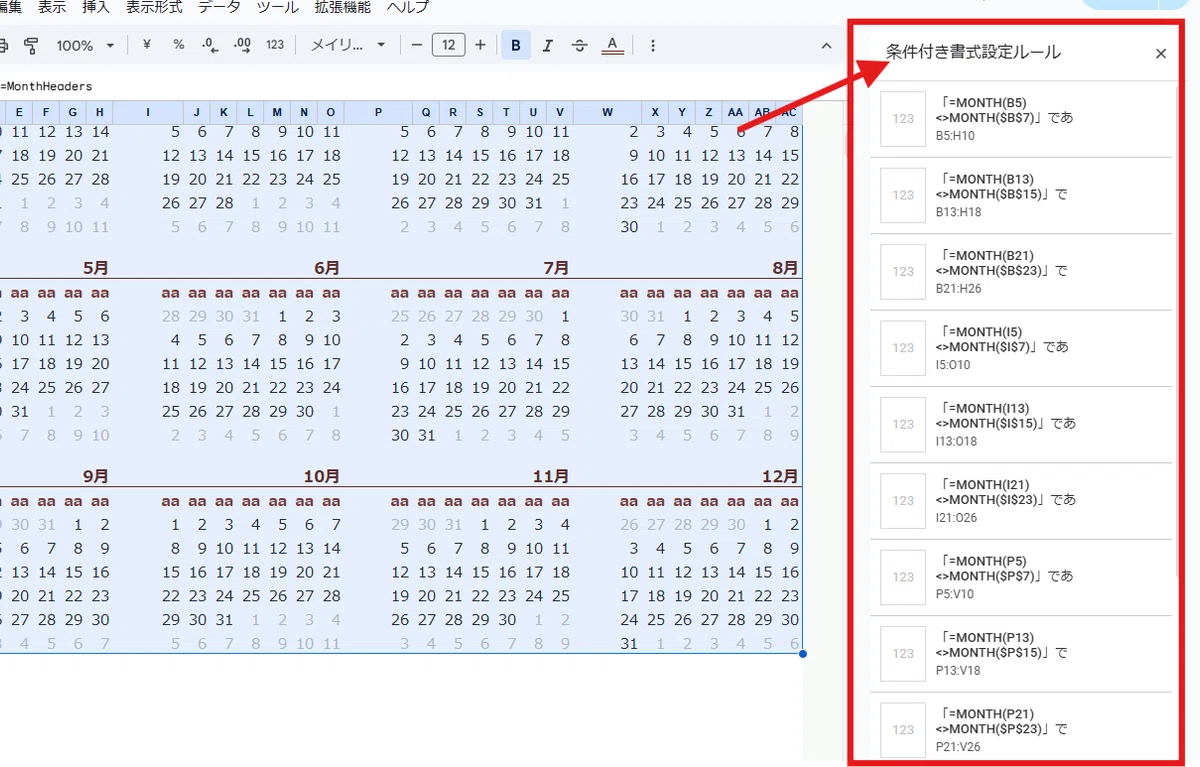Click the font size field showing 12

448,45
